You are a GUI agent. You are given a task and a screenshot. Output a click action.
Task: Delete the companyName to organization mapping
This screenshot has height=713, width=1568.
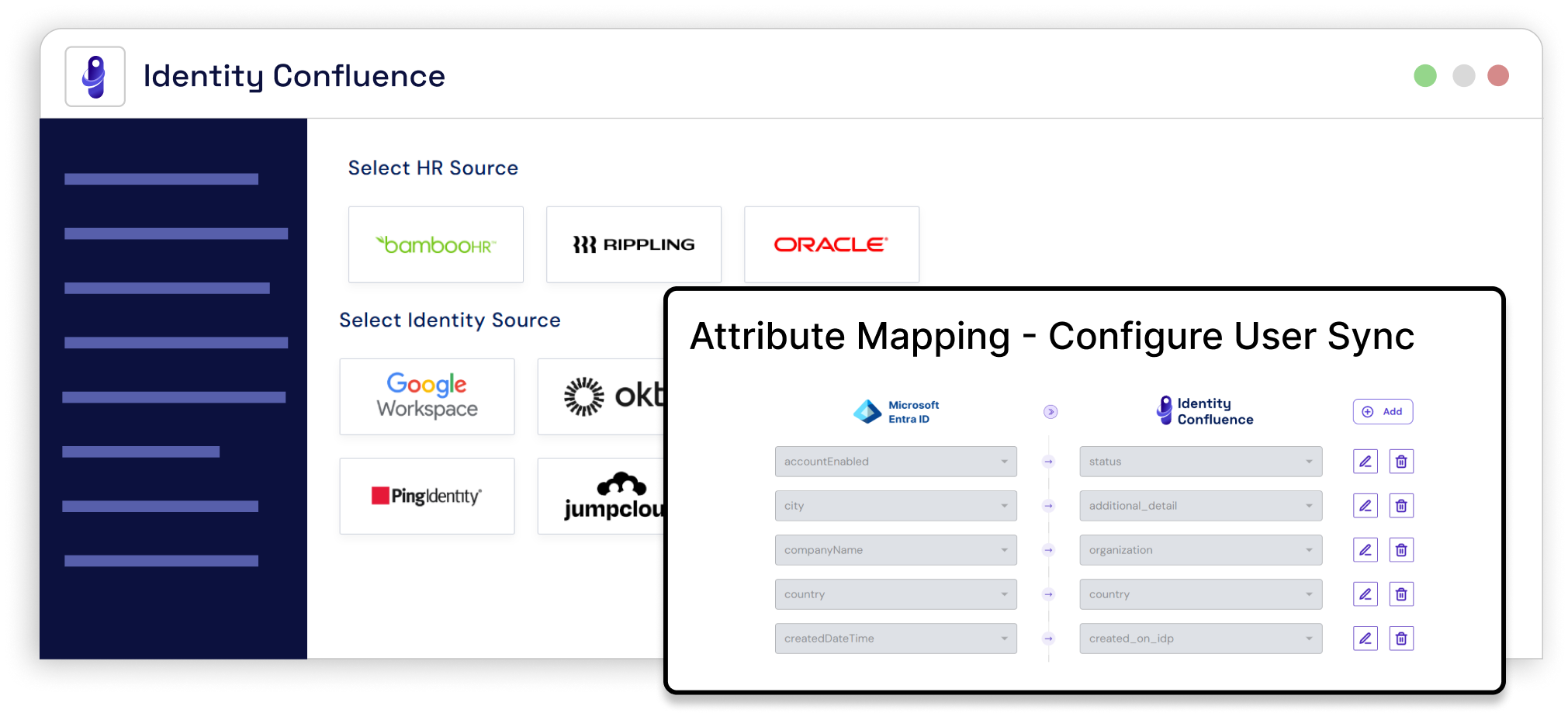[x=1401, y=550]
